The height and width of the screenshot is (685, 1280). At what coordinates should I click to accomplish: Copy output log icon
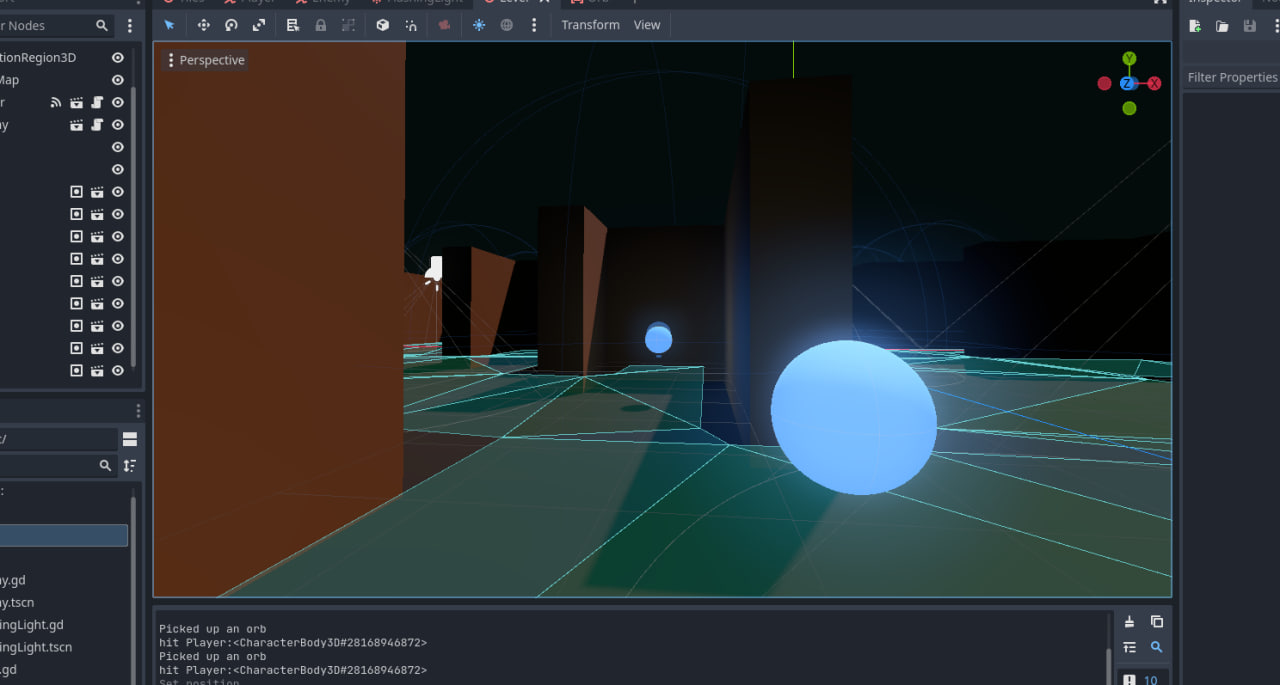[x=1157, y=621]
